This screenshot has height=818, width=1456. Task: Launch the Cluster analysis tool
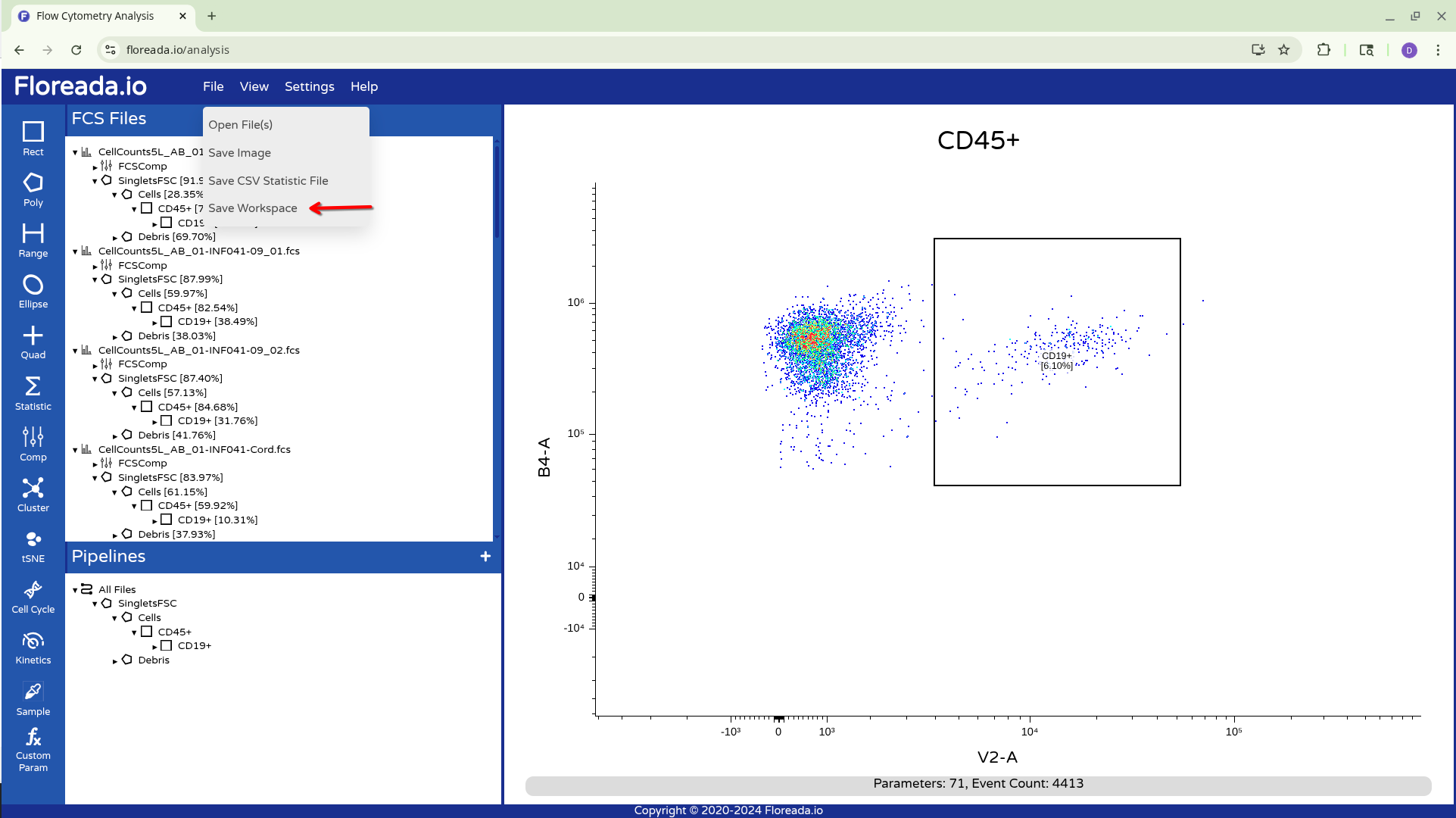coord(33,495)
